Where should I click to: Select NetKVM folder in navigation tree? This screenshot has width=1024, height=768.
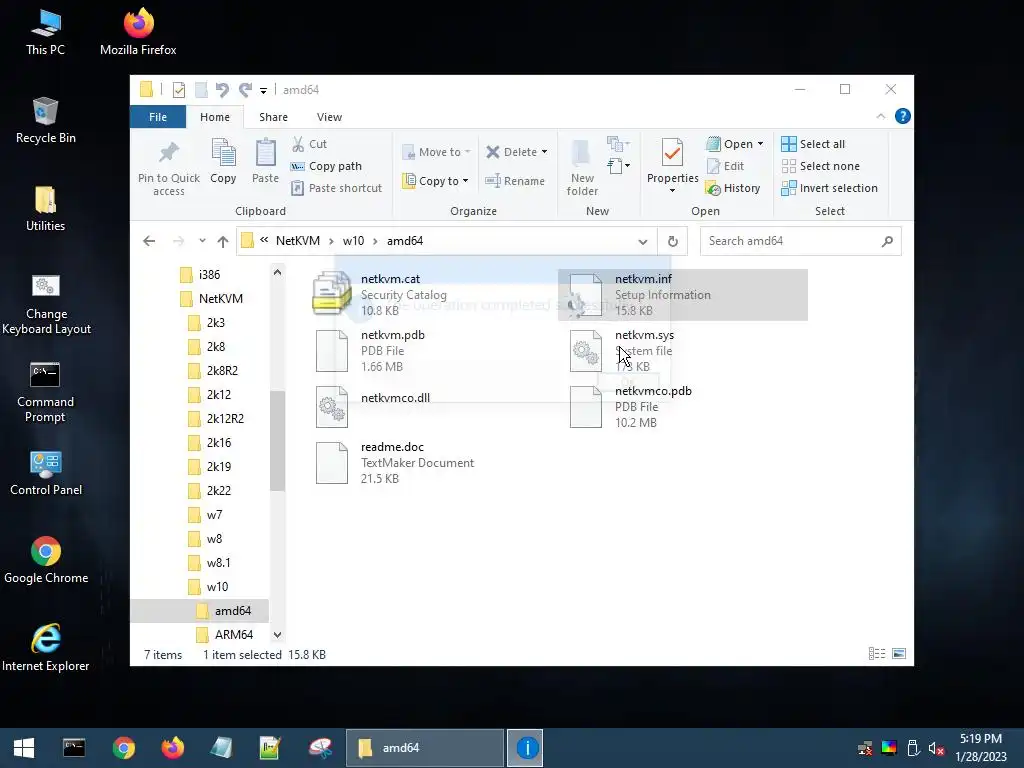click(x=212, y=298)
